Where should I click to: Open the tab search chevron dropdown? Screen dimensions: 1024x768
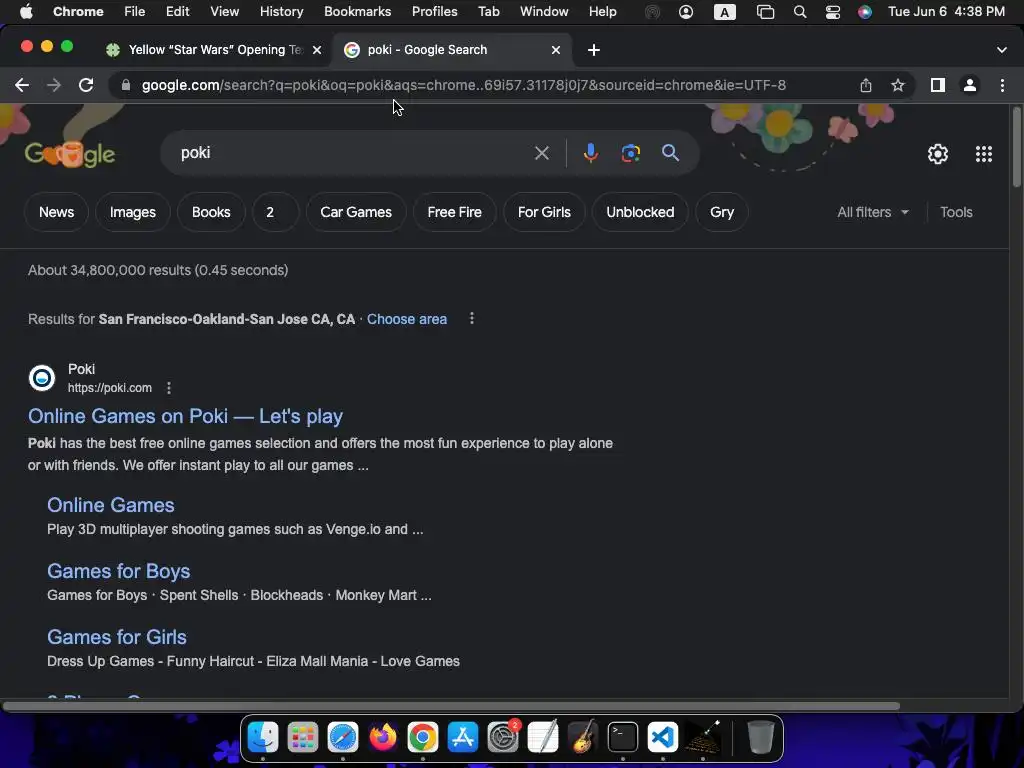pos(1001,50)
